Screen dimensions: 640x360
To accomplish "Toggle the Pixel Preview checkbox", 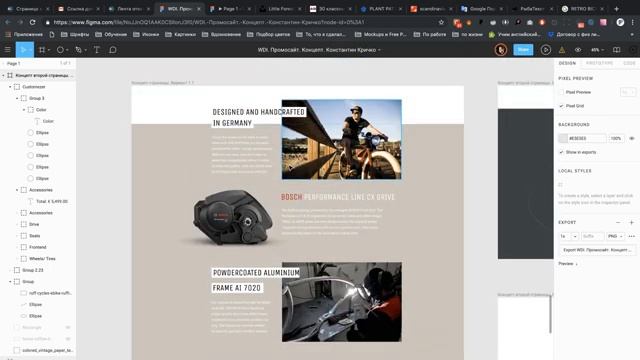I will [561, 92].
